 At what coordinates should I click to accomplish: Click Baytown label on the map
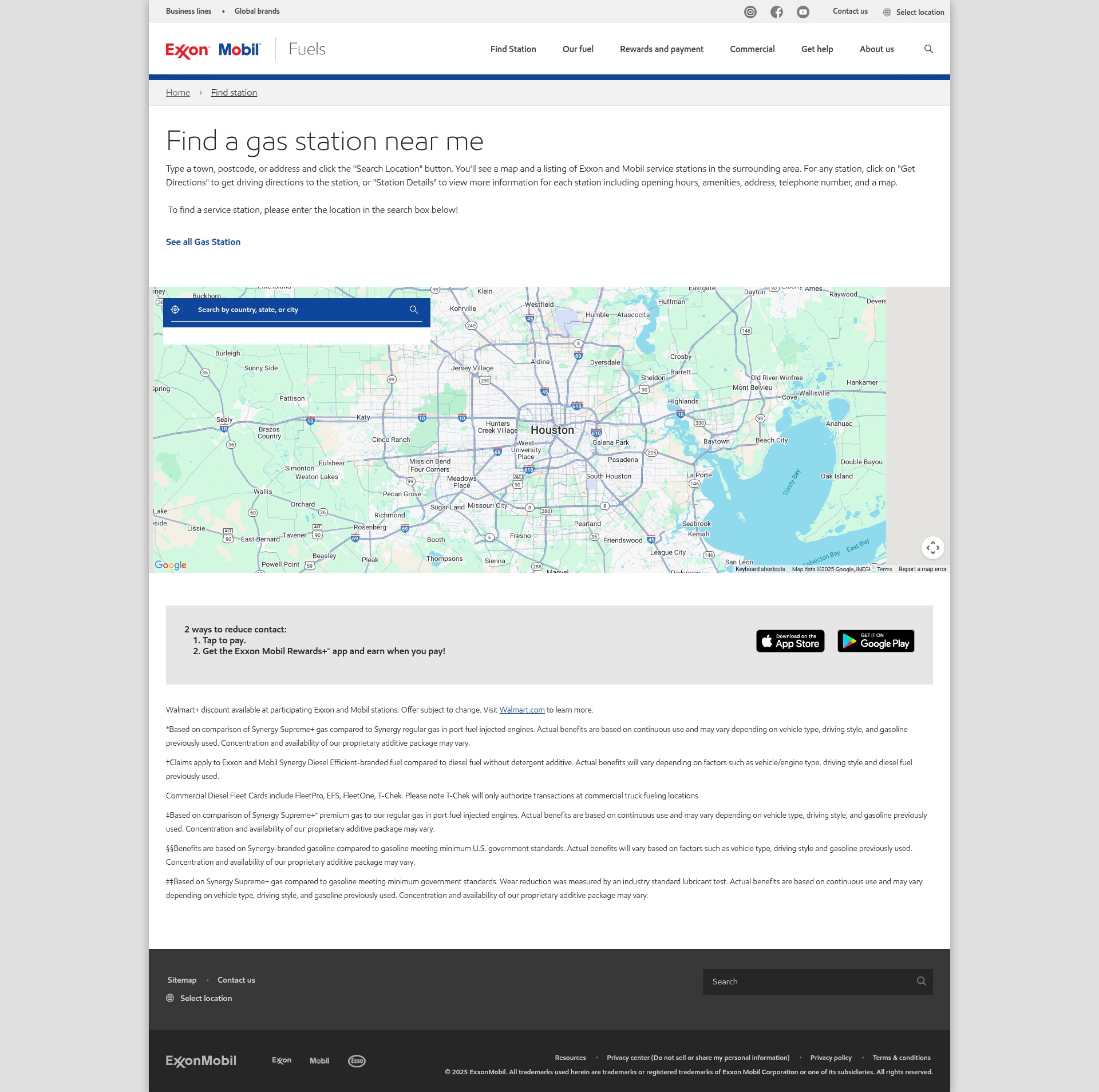click(716, 441)
